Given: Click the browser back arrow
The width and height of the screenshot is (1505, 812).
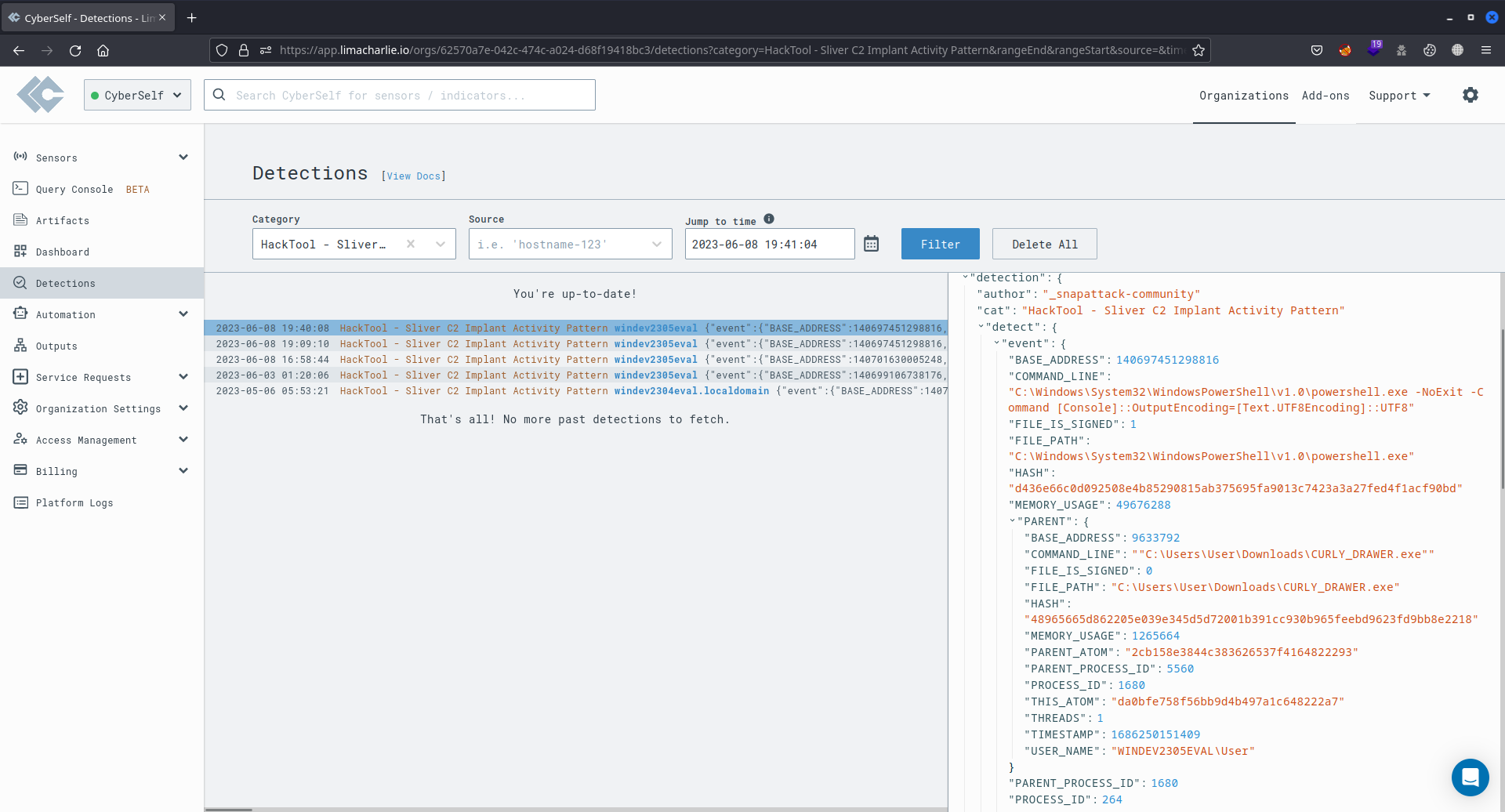Looking at the screenshot, I should point(19,50).
